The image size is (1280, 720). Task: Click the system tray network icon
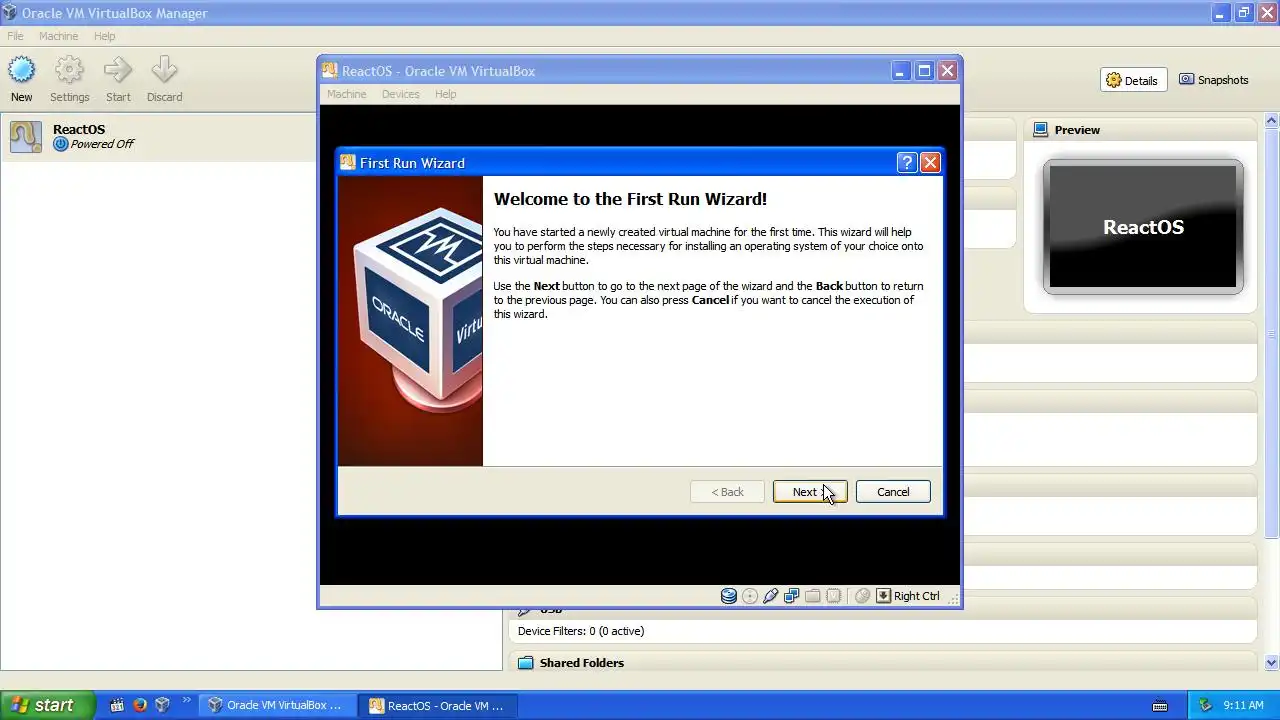coord(1205,705)
